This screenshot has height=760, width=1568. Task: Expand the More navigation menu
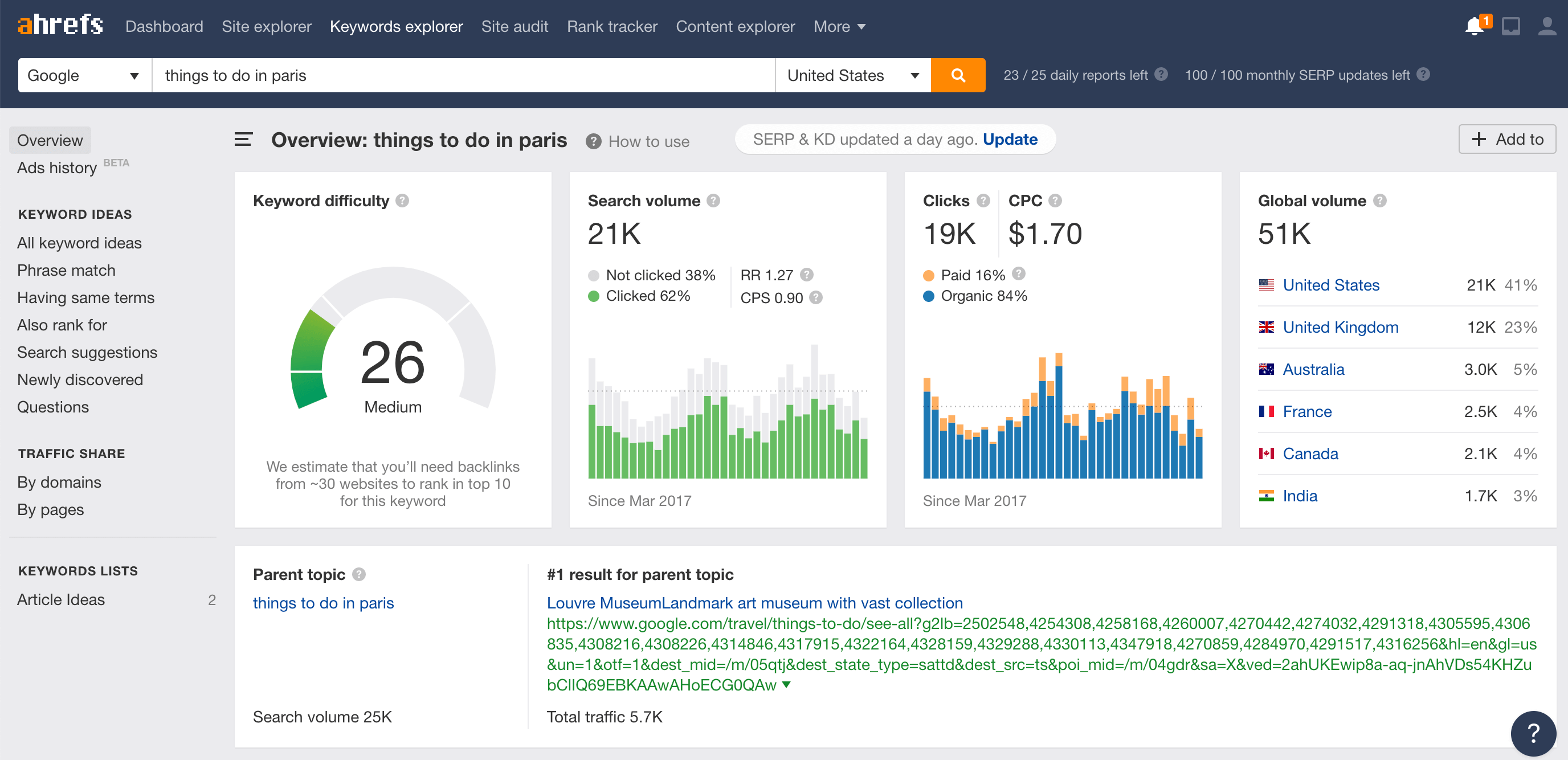point(839,26)
